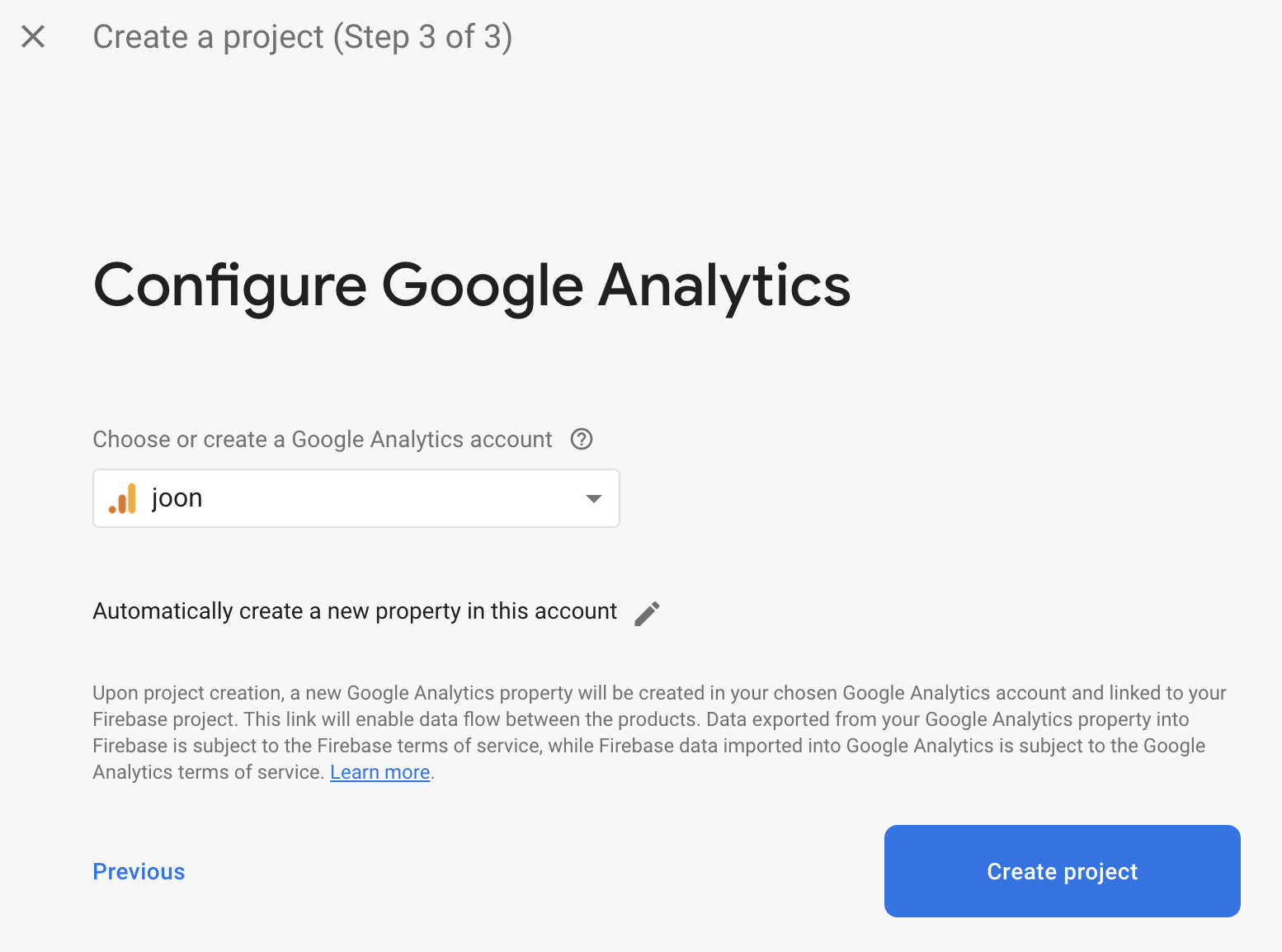The image size is (1282, 952).
Task: Click the pencil edit property icon
Action: 647,613
